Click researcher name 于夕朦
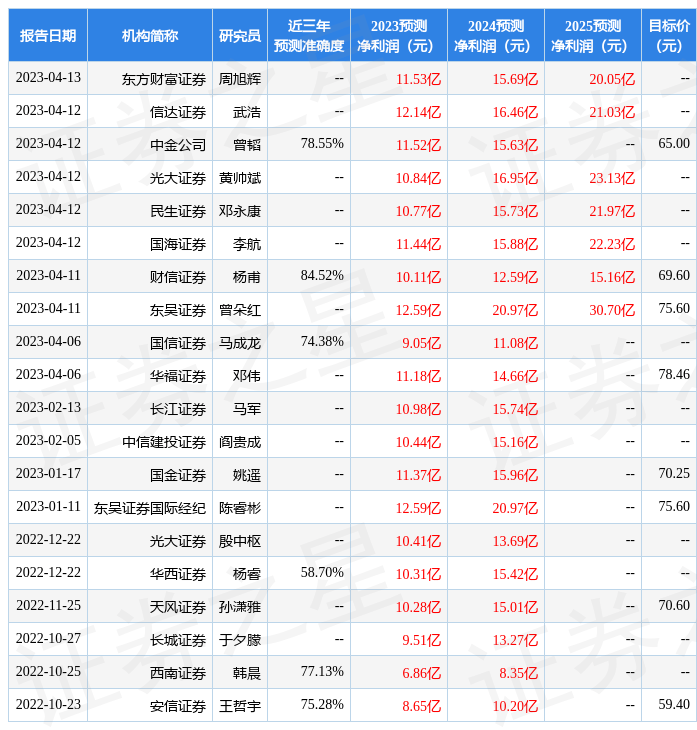Screen dimensions: 697x730 coord(240,641)
